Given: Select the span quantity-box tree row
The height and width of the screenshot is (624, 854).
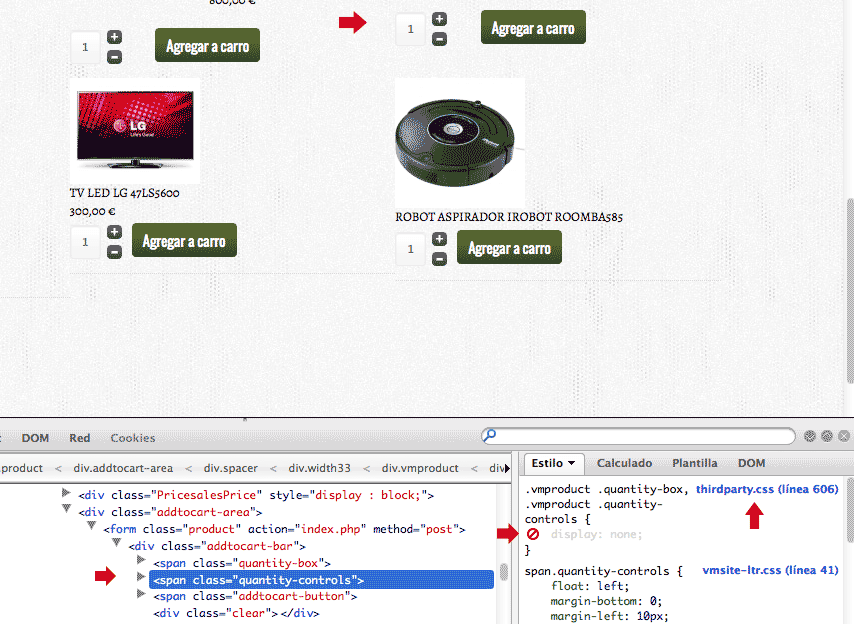Looking at the screenshot, I should click(242, 563).
